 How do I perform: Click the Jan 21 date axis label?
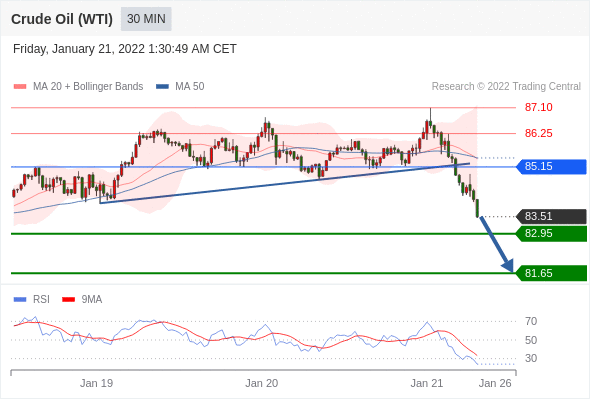427,383
